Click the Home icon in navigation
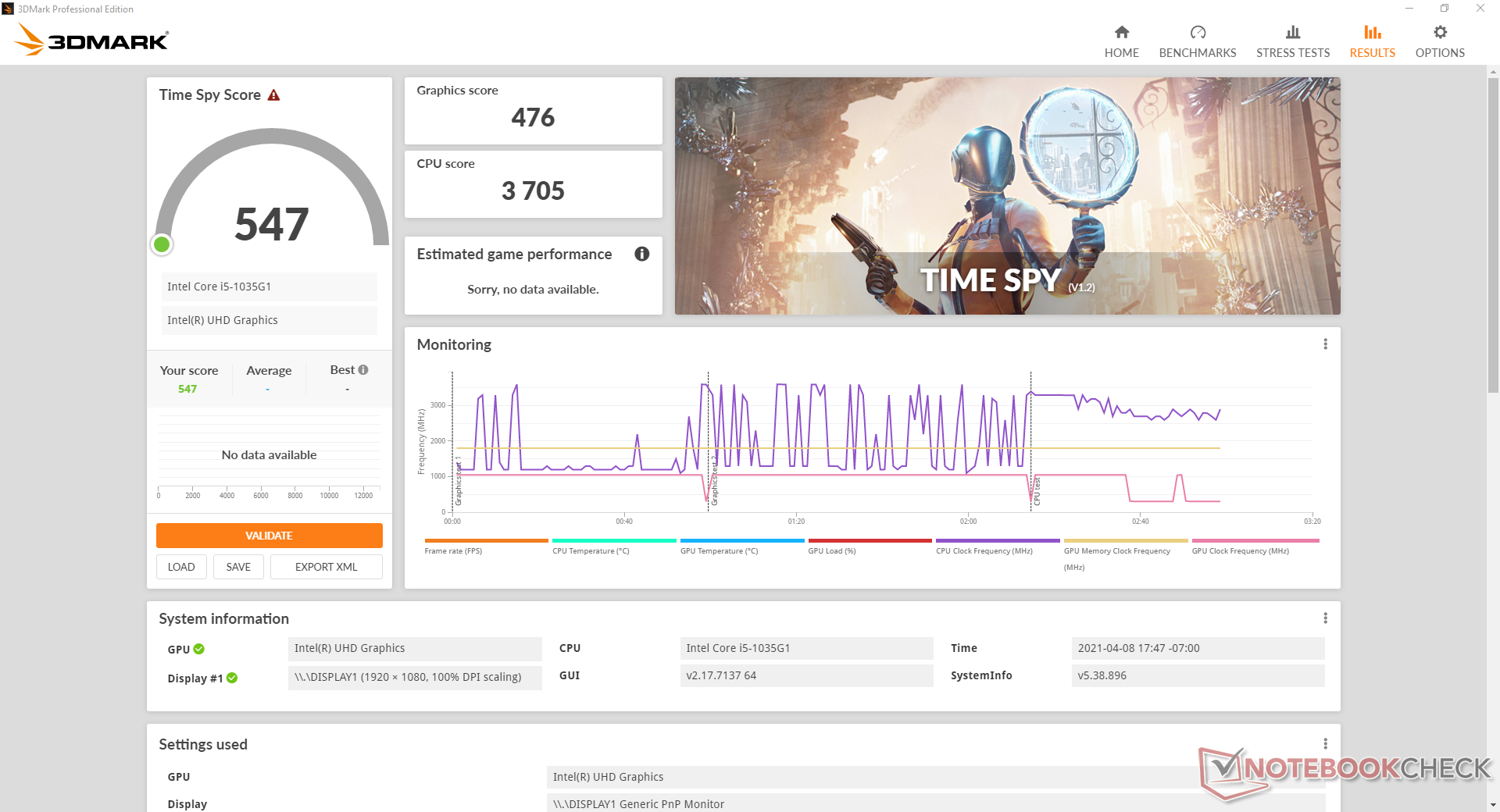Viewport: 1500px width, 812px height. click(1121, 32)
